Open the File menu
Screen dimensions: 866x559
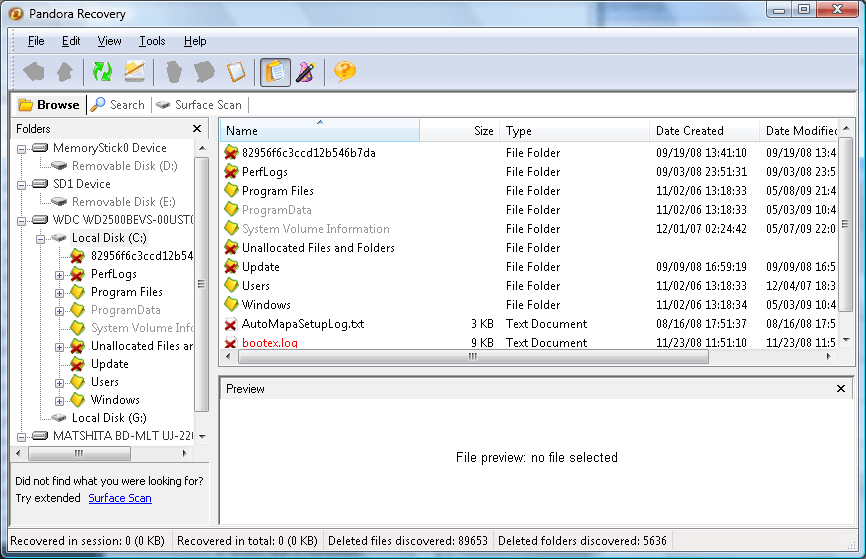coord(36,41)
